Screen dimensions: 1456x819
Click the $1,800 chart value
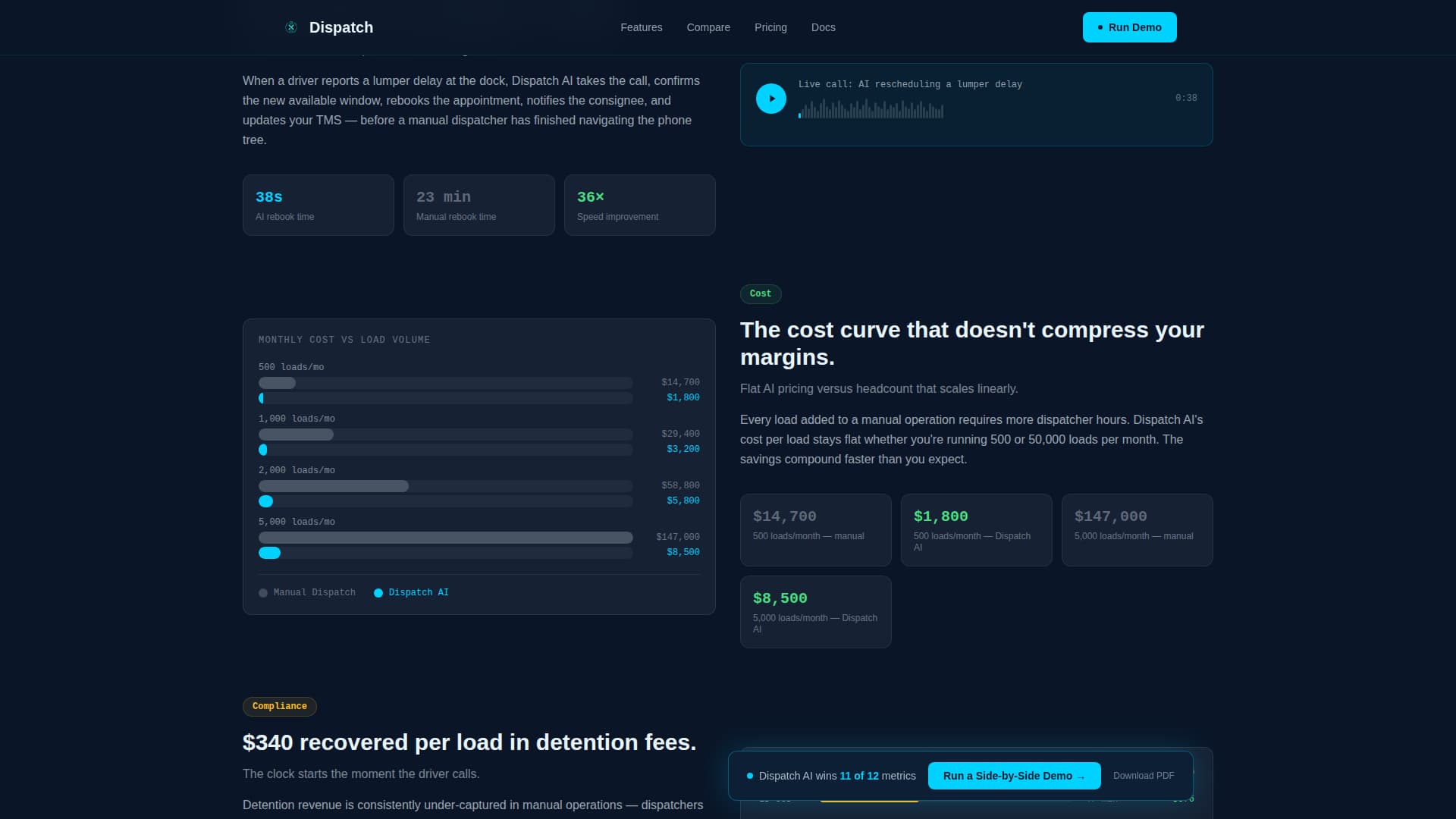683,397
